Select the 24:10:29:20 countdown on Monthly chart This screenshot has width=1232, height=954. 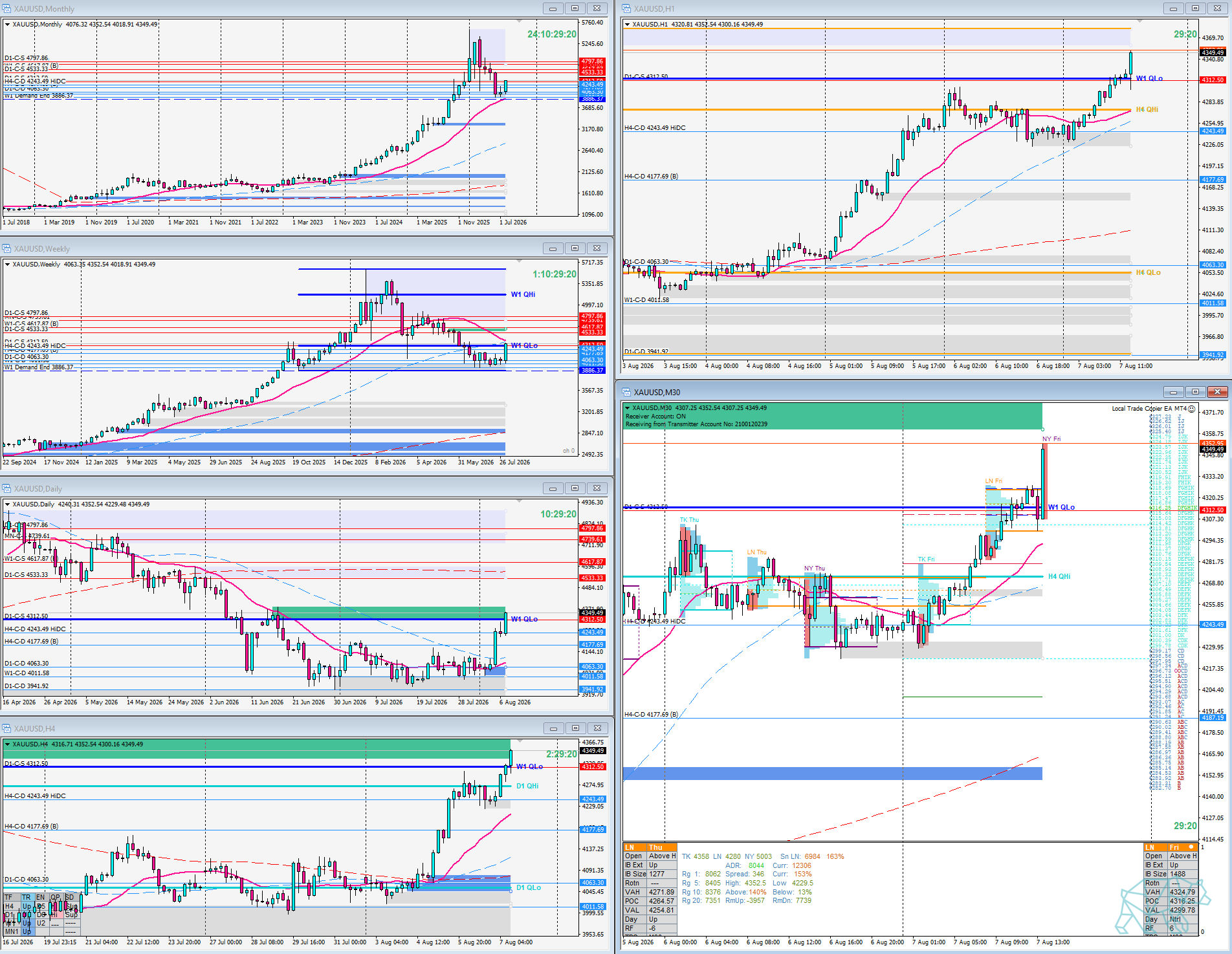pos(551,34)
